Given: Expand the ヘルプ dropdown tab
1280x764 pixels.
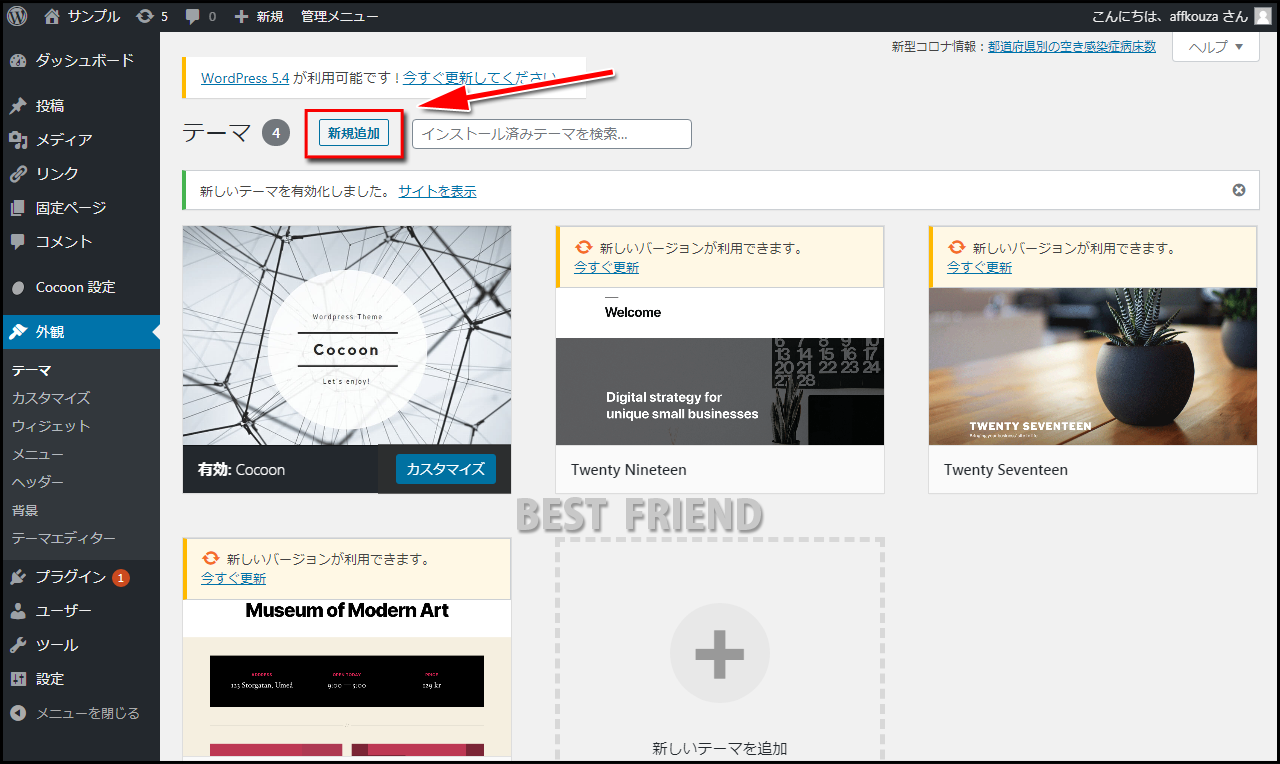Looking at the screenshot, I should click(x=1215, y=47).
